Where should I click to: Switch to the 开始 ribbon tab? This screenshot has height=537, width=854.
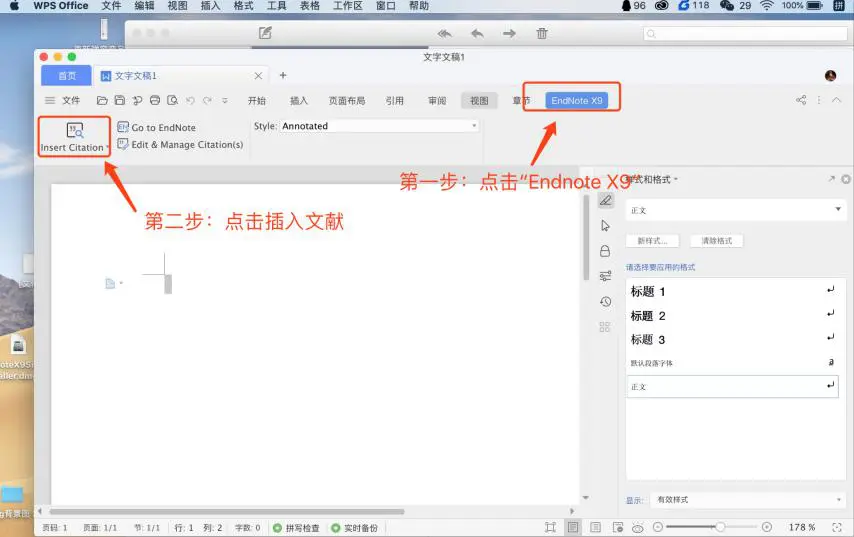[x=257, y=101]
